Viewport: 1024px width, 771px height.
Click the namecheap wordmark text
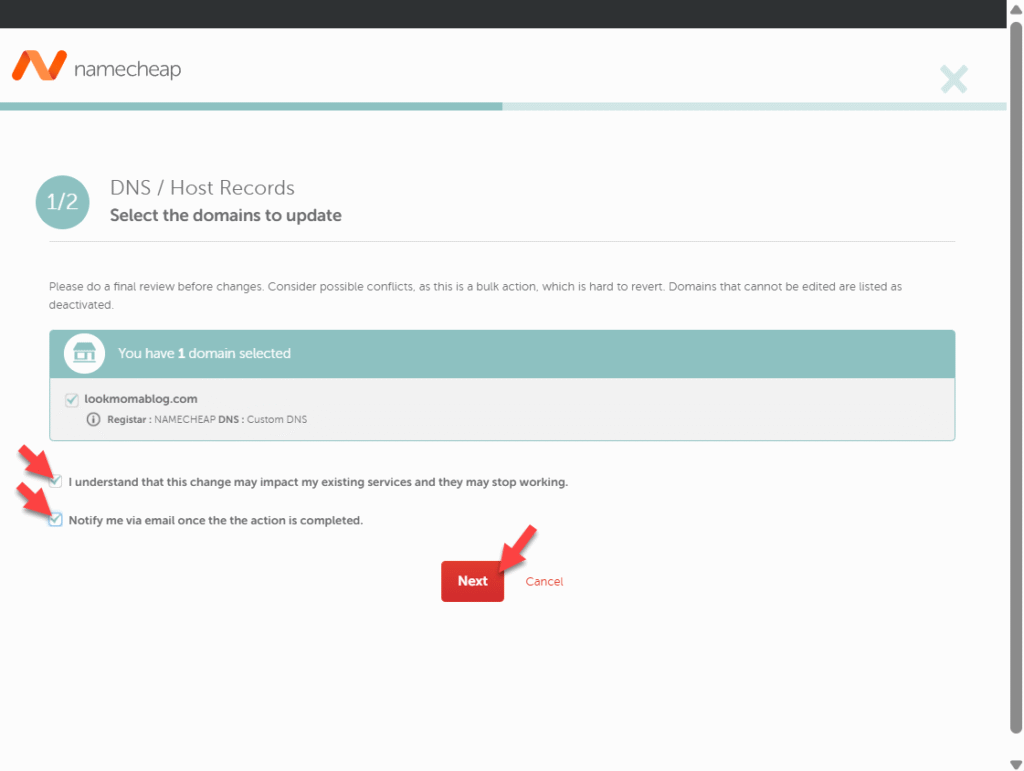pos(127,69)
